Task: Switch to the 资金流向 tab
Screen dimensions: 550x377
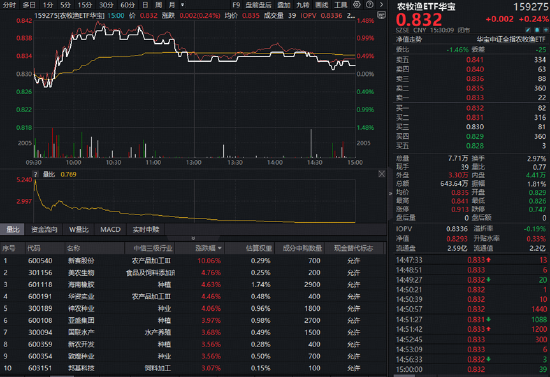Action: (44, 230)
